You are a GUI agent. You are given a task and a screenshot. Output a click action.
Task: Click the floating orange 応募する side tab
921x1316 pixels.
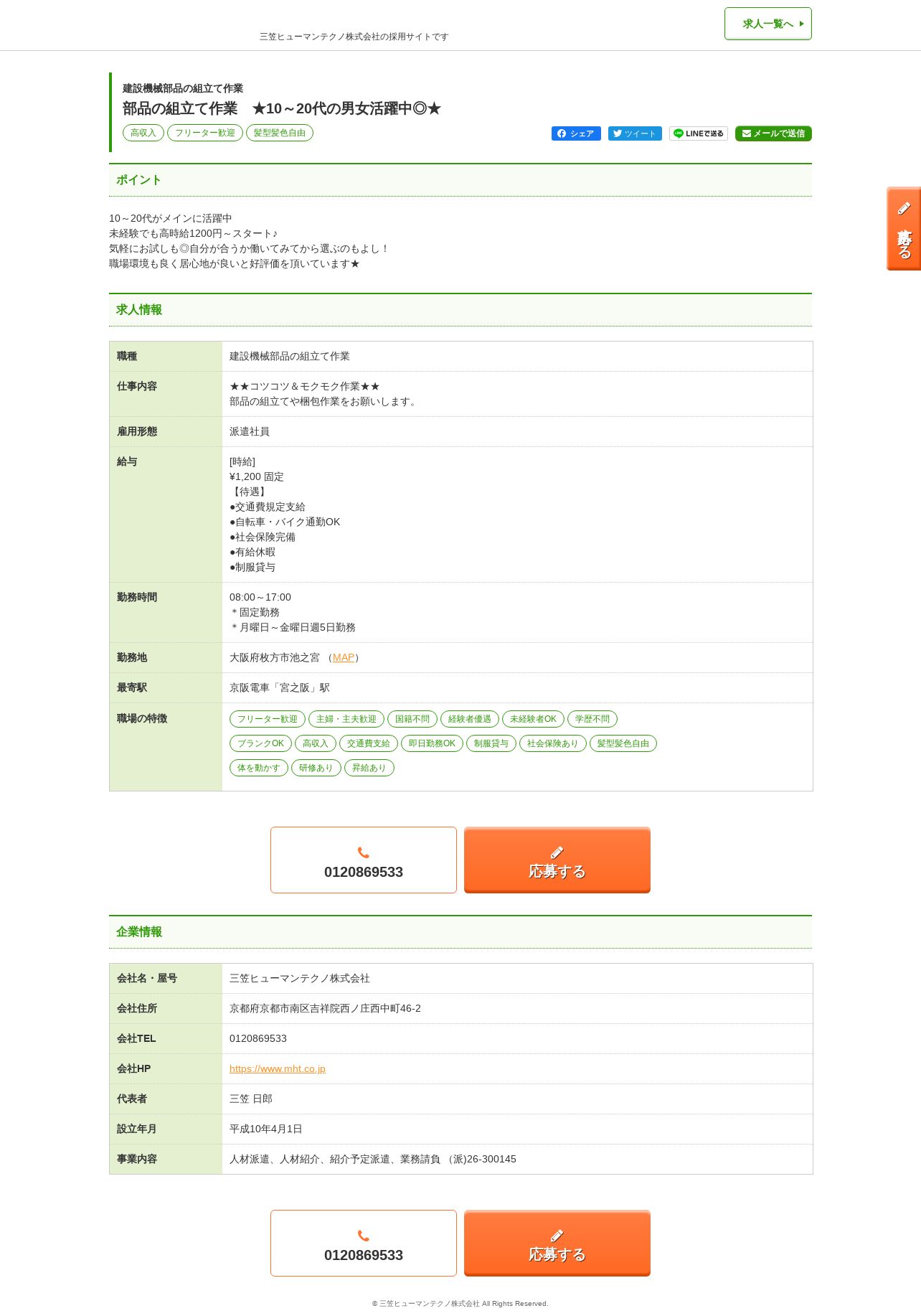pos(904,229)
